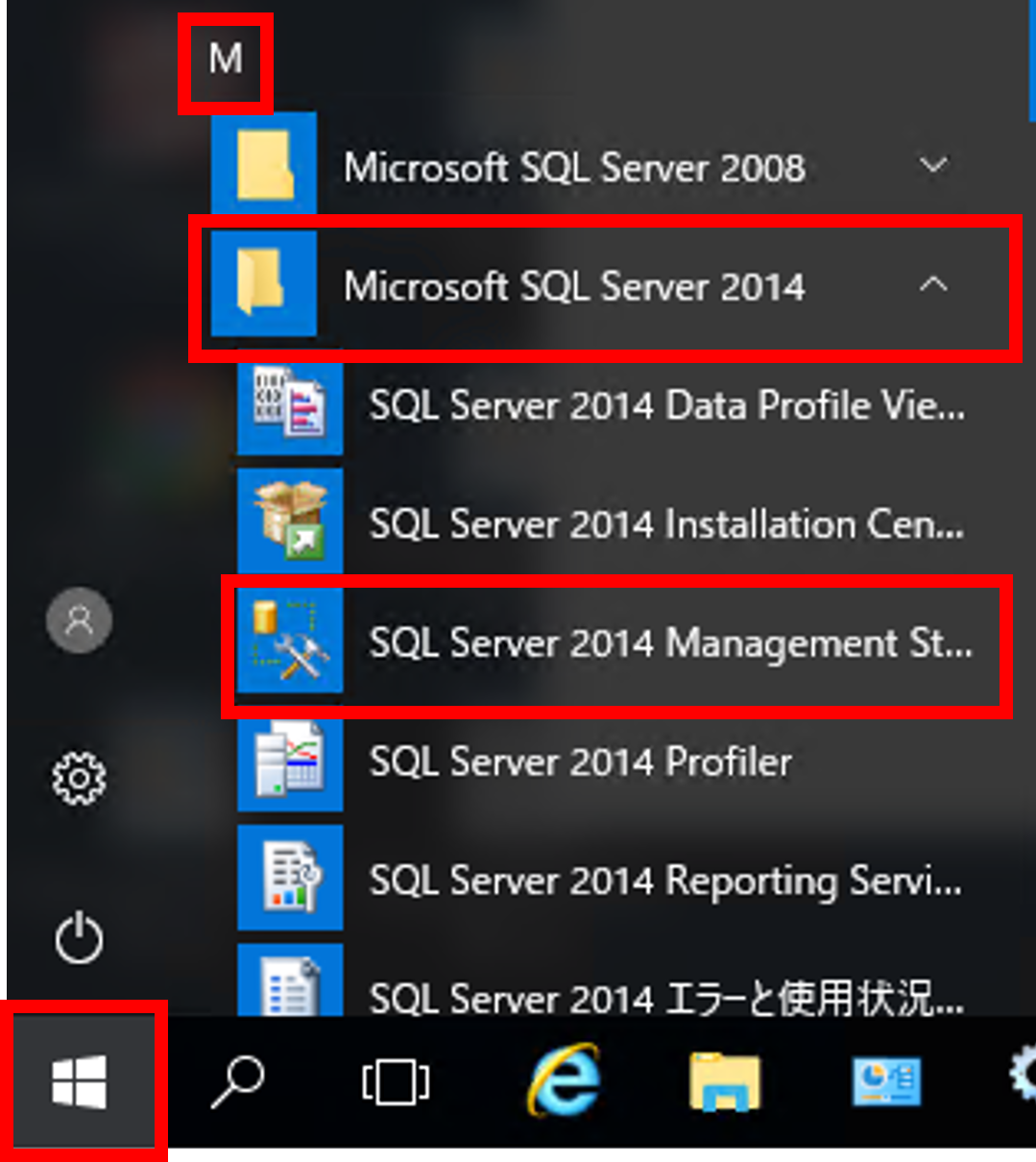Select the letter M group header
1036x1162 pixels.
coord(226,60)
